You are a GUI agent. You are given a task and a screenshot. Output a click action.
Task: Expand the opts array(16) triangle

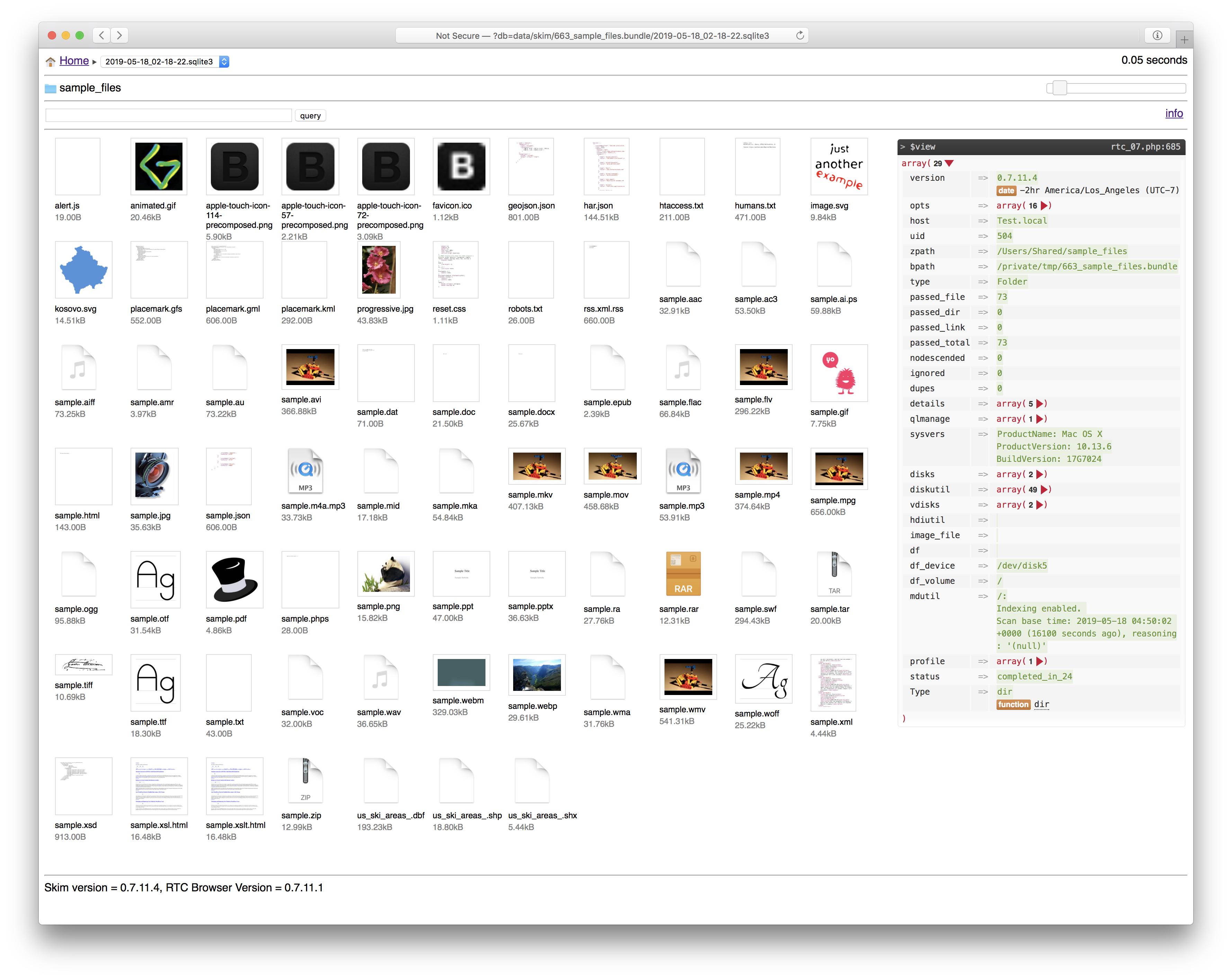point(1045,206)
